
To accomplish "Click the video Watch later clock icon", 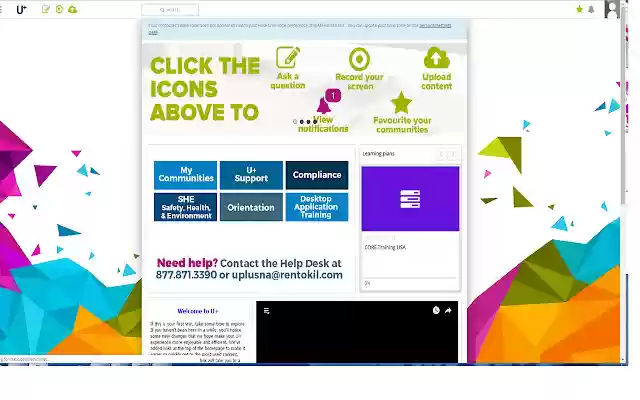I will [x=436, y=311].
